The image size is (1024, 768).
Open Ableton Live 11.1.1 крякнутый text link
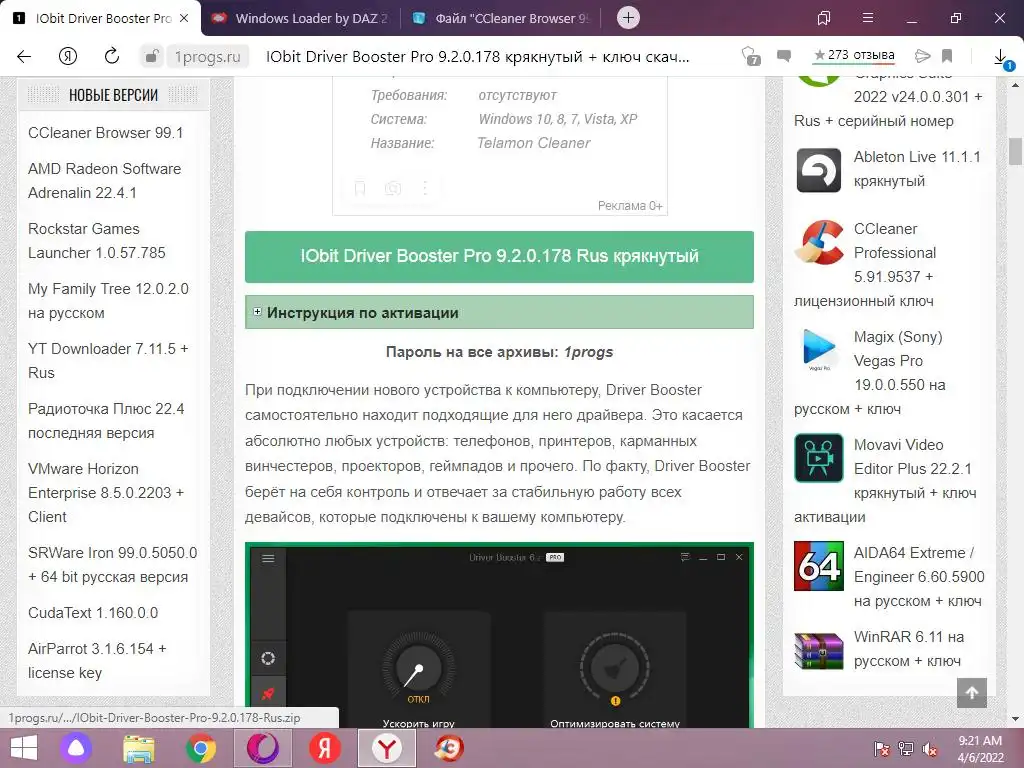[x=917, y=168]
